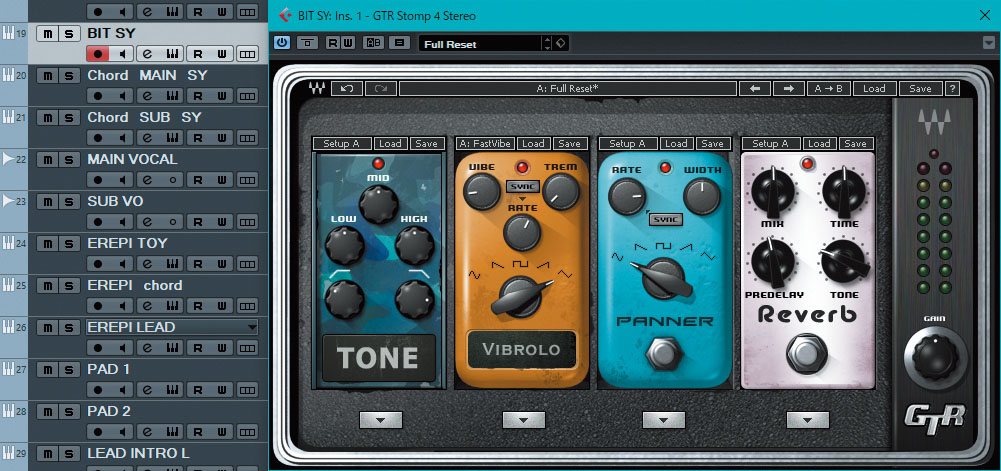Open the plugin preset menu icon beside A/B
Screen dimensions: 1001x471
click(400, 43)
